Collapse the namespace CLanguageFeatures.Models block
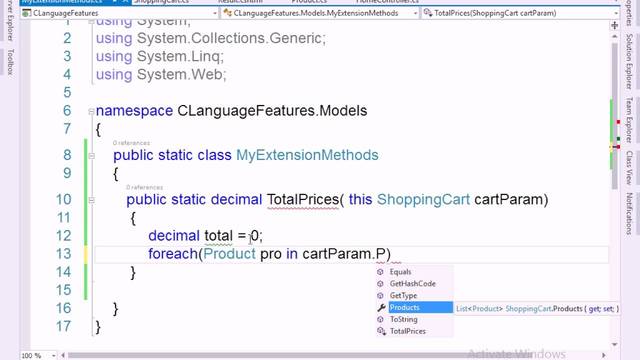 coord(91,111)
